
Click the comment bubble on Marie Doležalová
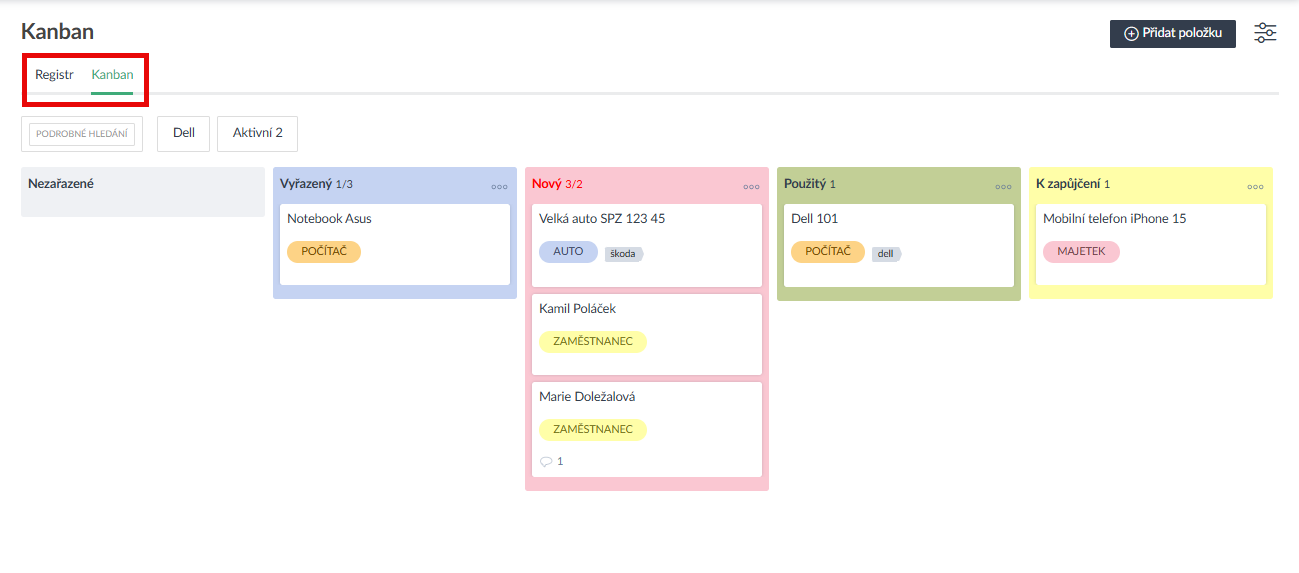coord(546,462)
